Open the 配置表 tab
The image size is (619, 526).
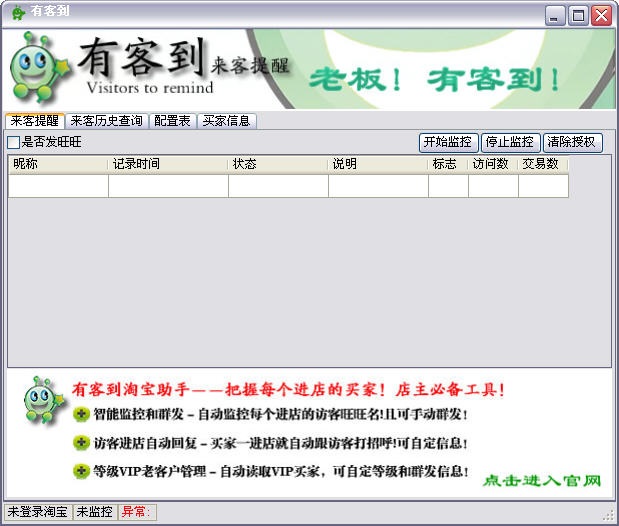(x=173, y=121)
